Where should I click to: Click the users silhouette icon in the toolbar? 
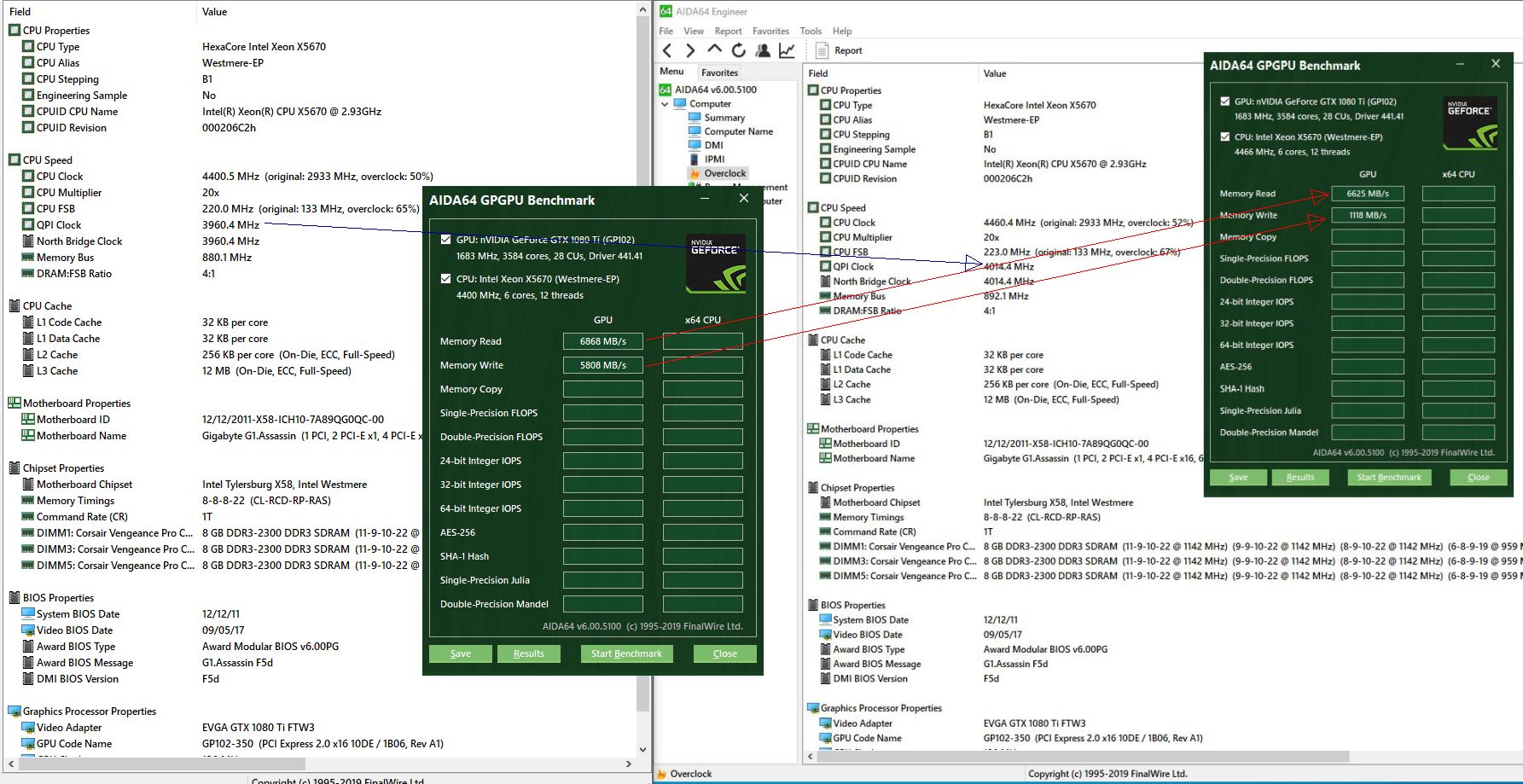tap(763, 50)
